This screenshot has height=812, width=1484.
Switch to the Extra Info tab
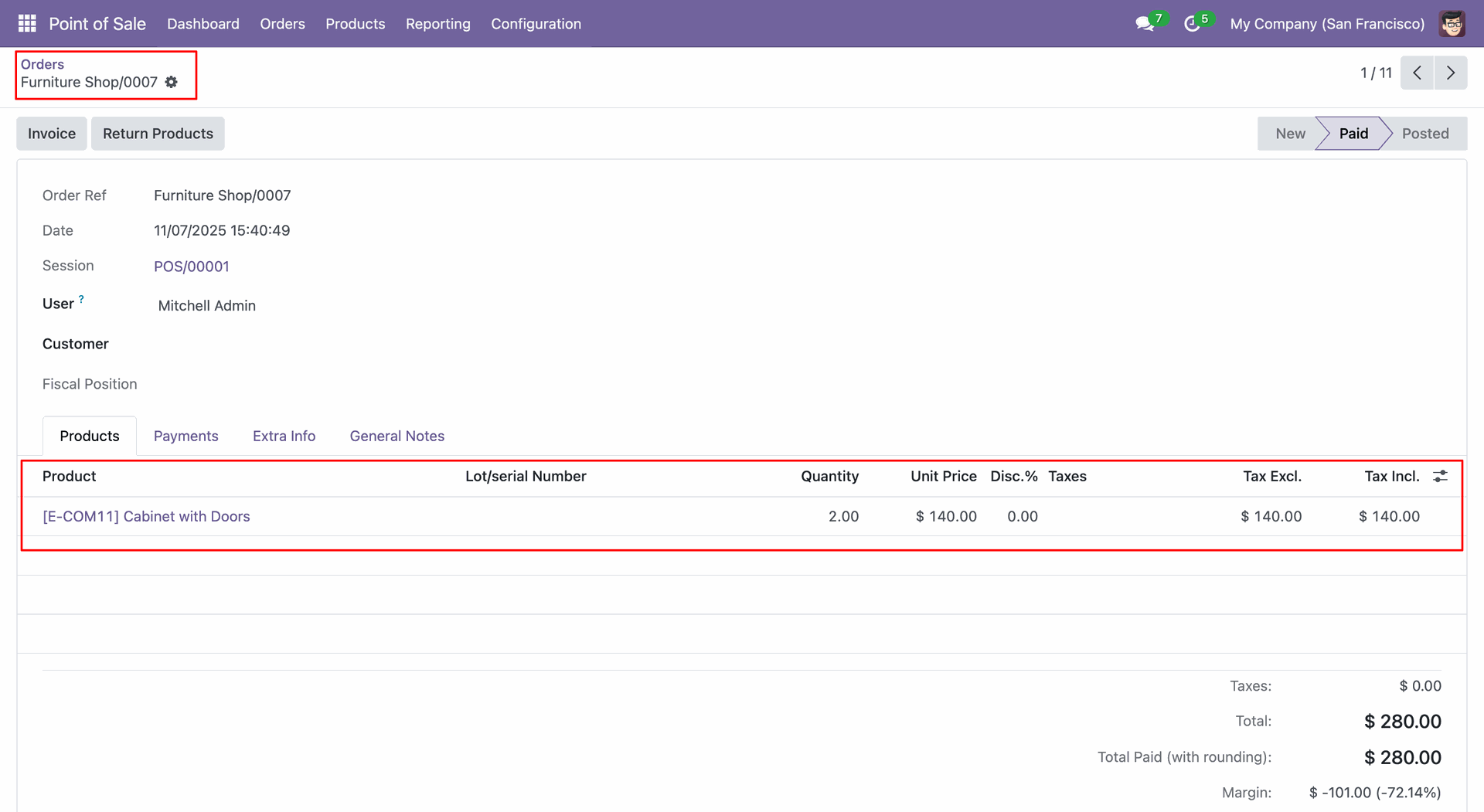pos(284,436)
